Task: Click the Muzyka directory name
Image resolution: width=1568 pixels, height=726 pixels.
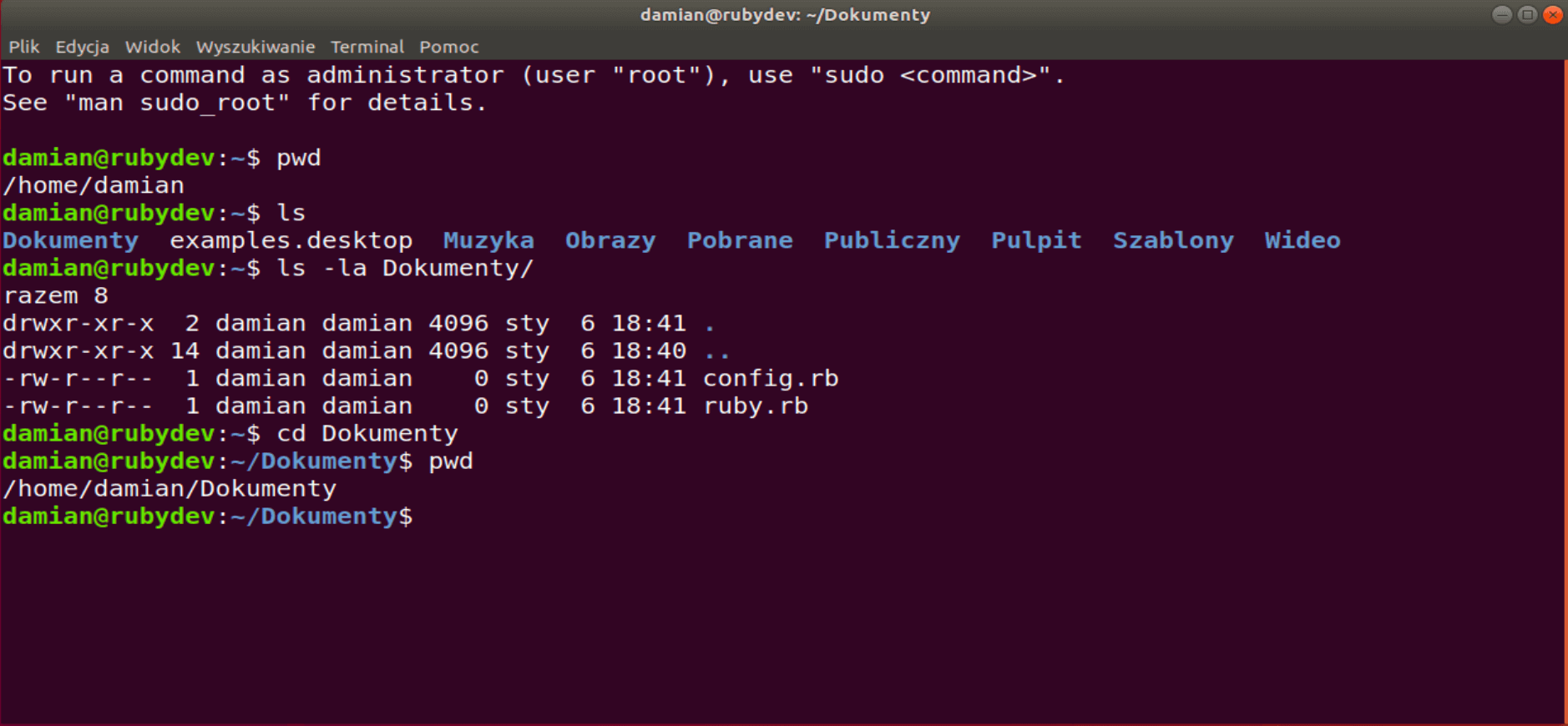Action: (x=488, y=240)
